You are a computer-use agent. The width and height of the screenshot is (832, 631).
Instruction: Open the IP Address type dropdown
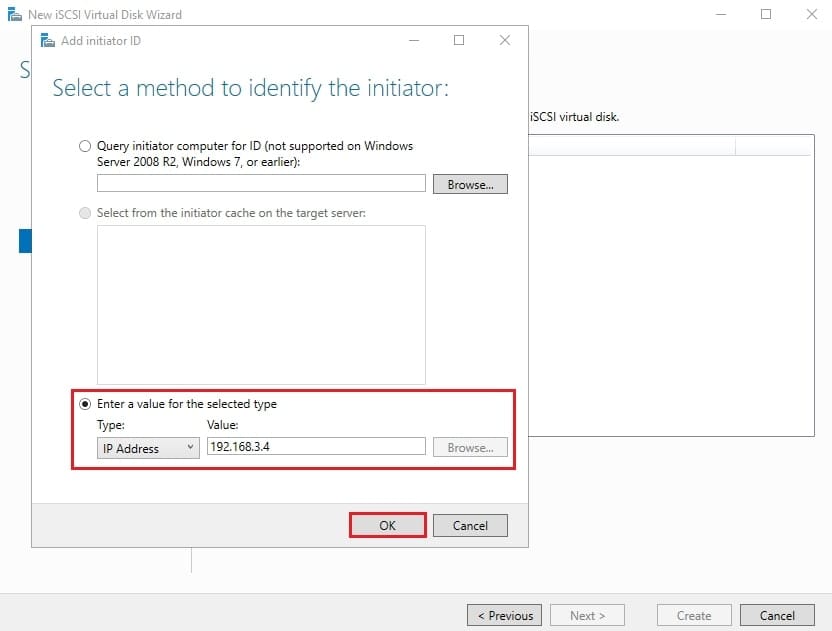148,448
